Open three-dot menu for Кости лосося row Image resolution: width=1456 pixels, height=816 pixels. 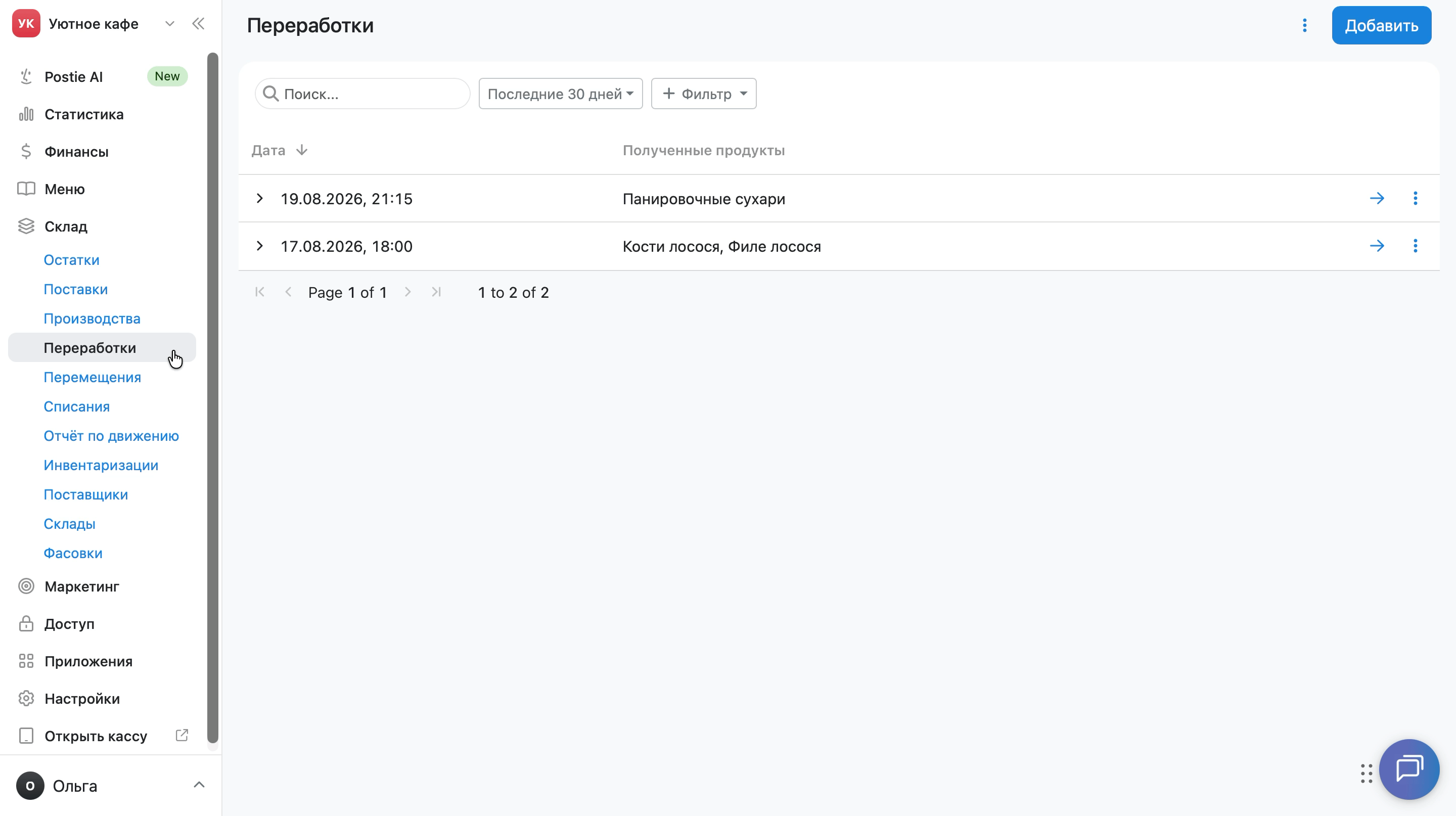click(1416, 246)
